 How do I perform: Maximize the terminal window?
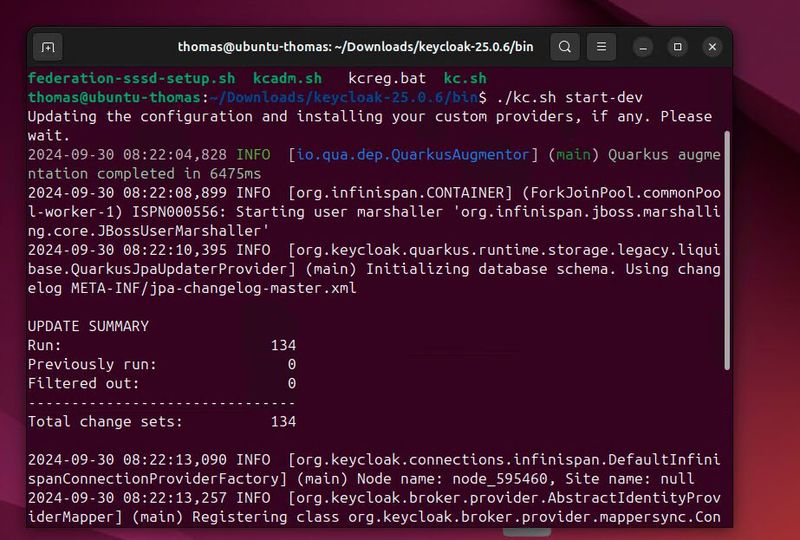pos(678,47)
